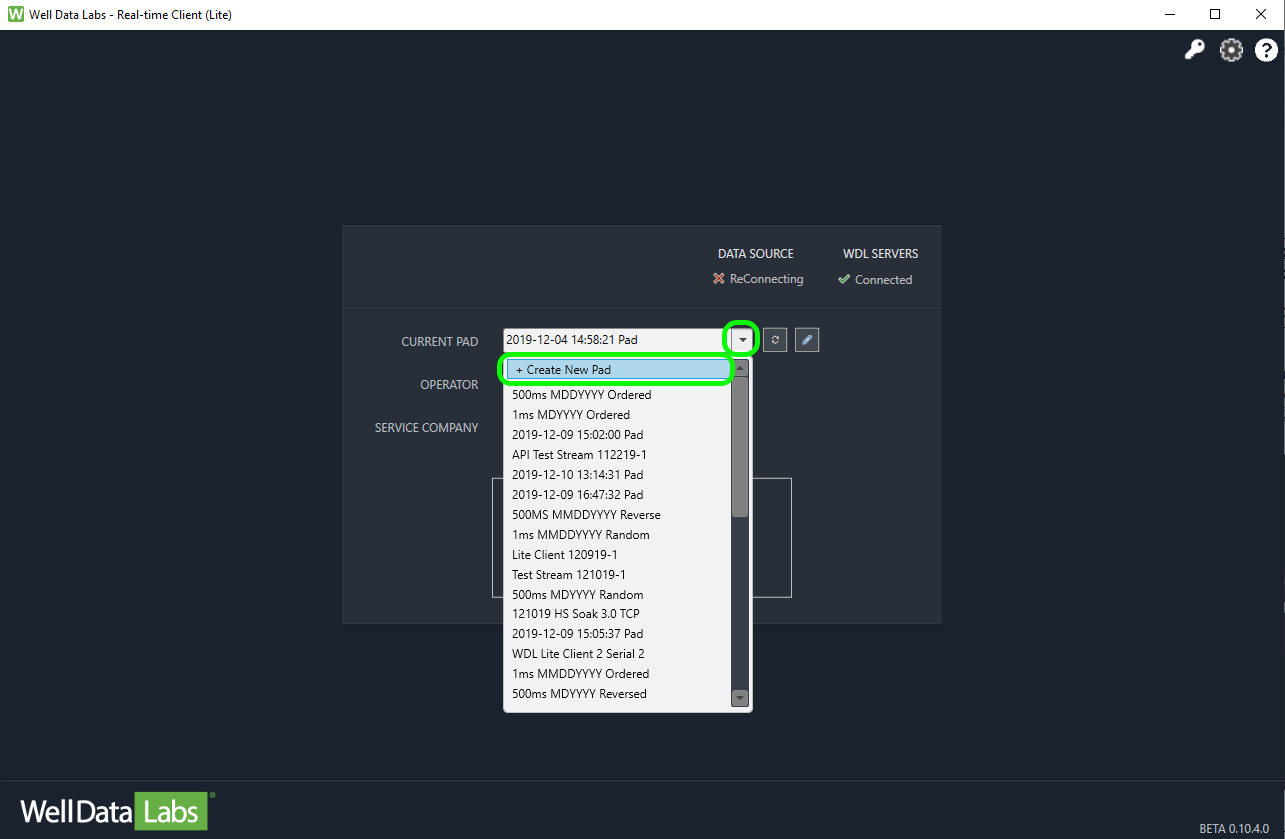Pick '121019 HS Soak 3.0 TCP' pad
Screen dimensions: 1285x839
tap(618, 614)
